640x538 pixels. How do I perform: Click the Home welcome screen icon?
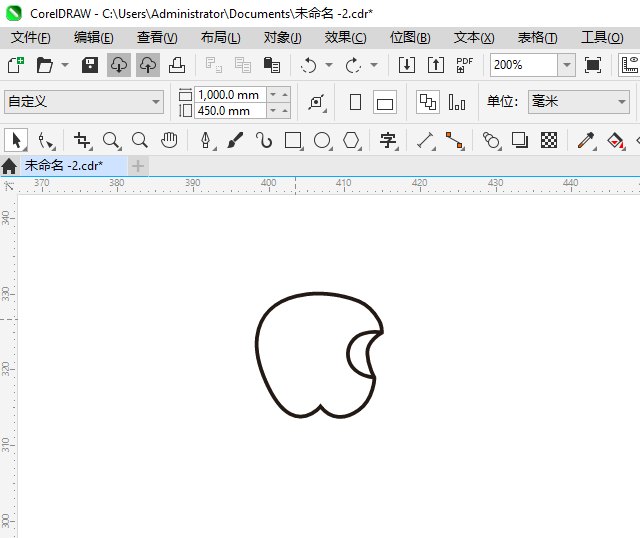(x=9, y=166)
